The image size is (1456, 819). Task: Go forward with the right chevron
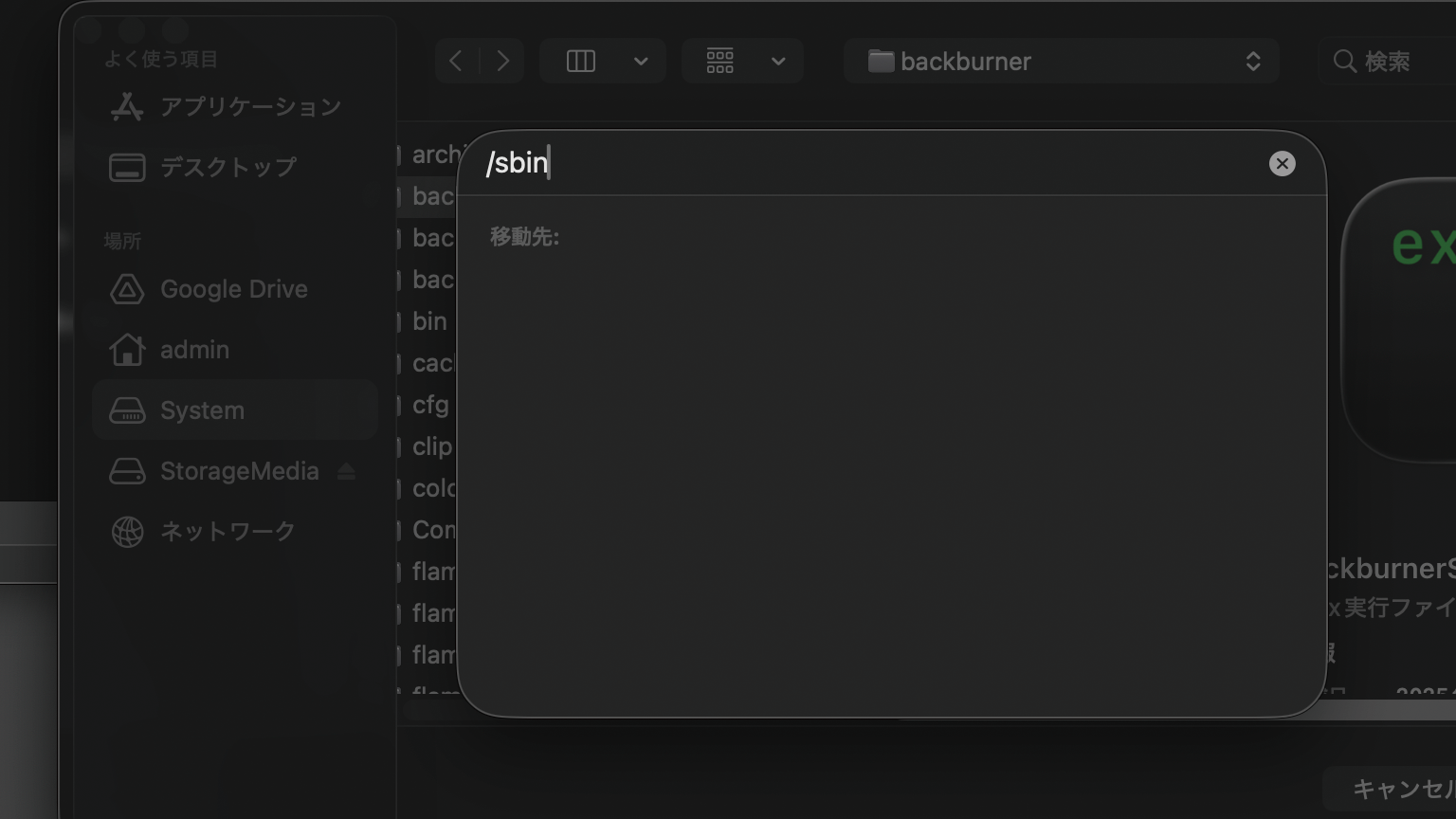tap(503, 62)
